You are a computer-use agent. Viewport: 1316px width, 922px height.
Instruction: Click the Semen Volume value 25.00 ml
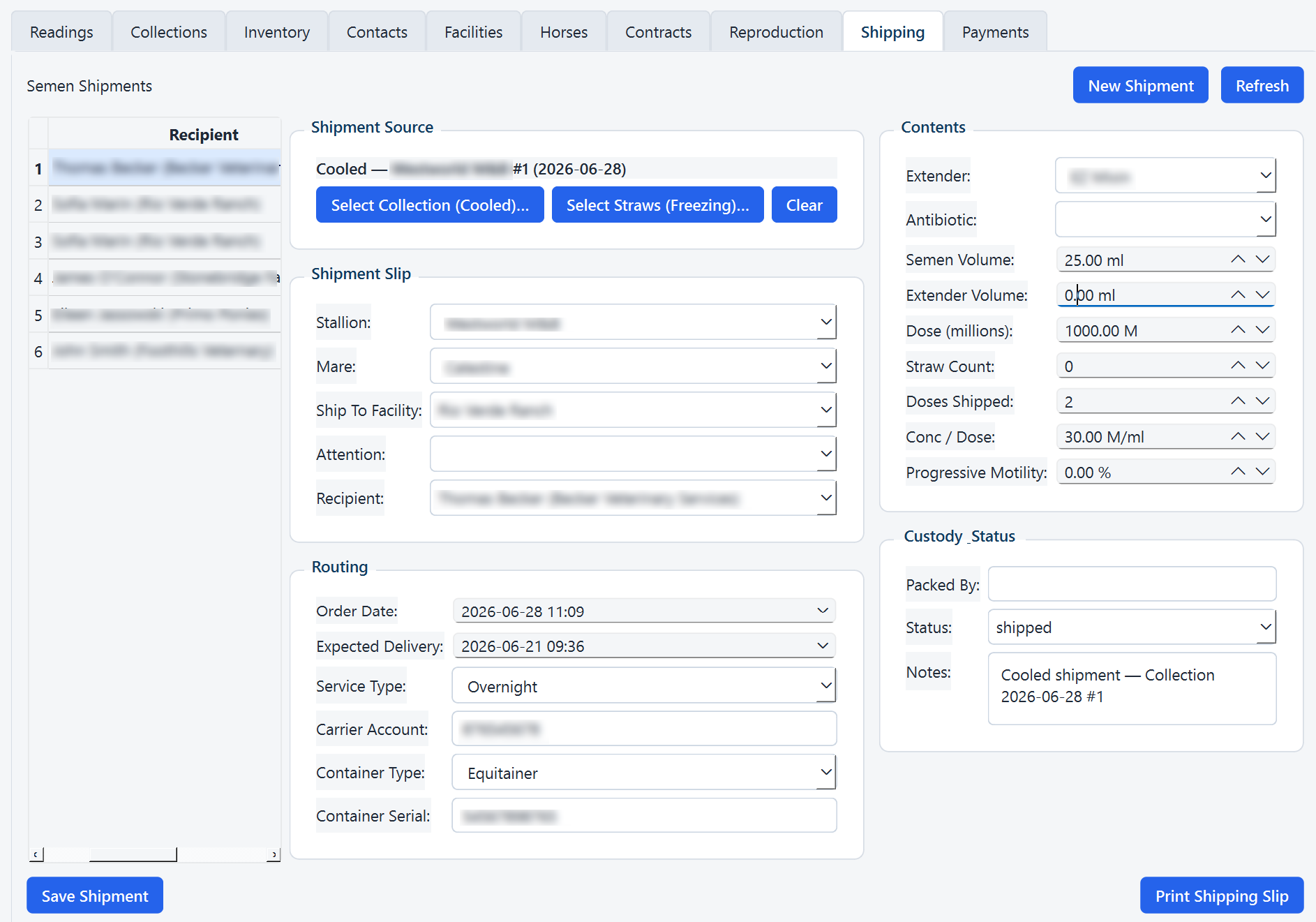click(1094, 260)
